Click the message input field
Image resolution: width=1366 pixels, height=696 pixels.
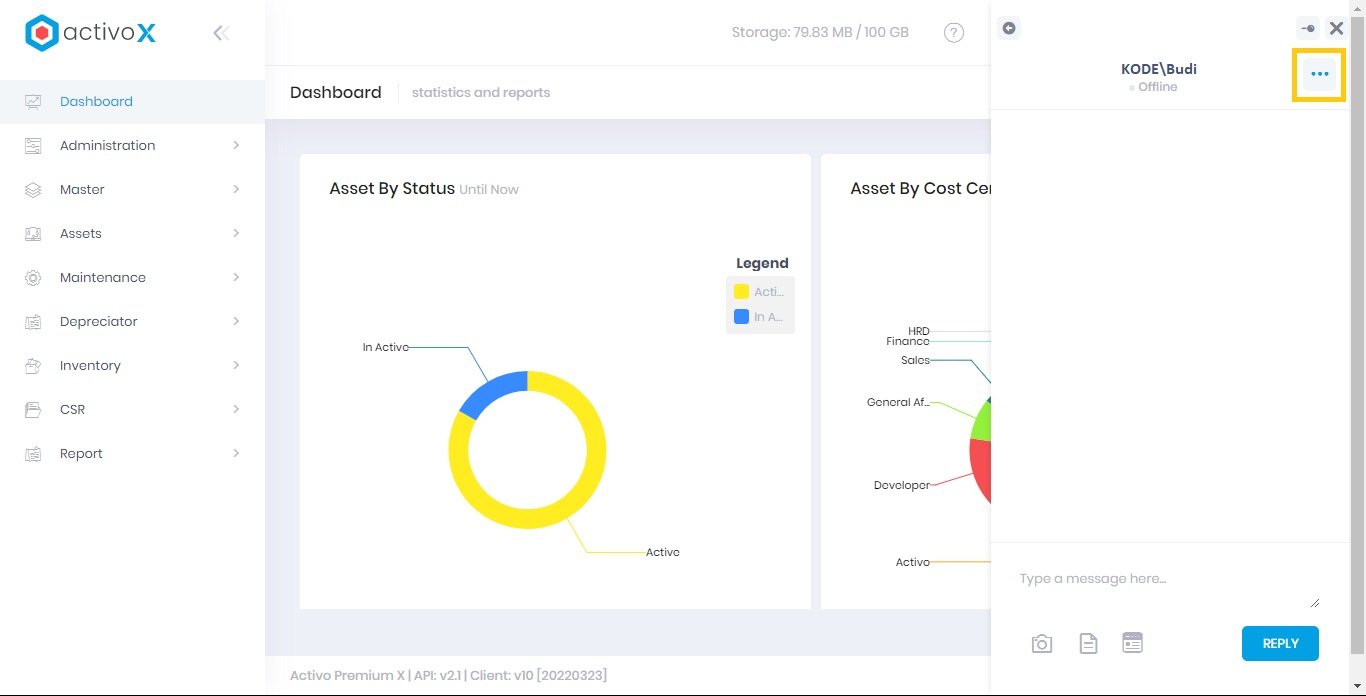pos(1150,578)
